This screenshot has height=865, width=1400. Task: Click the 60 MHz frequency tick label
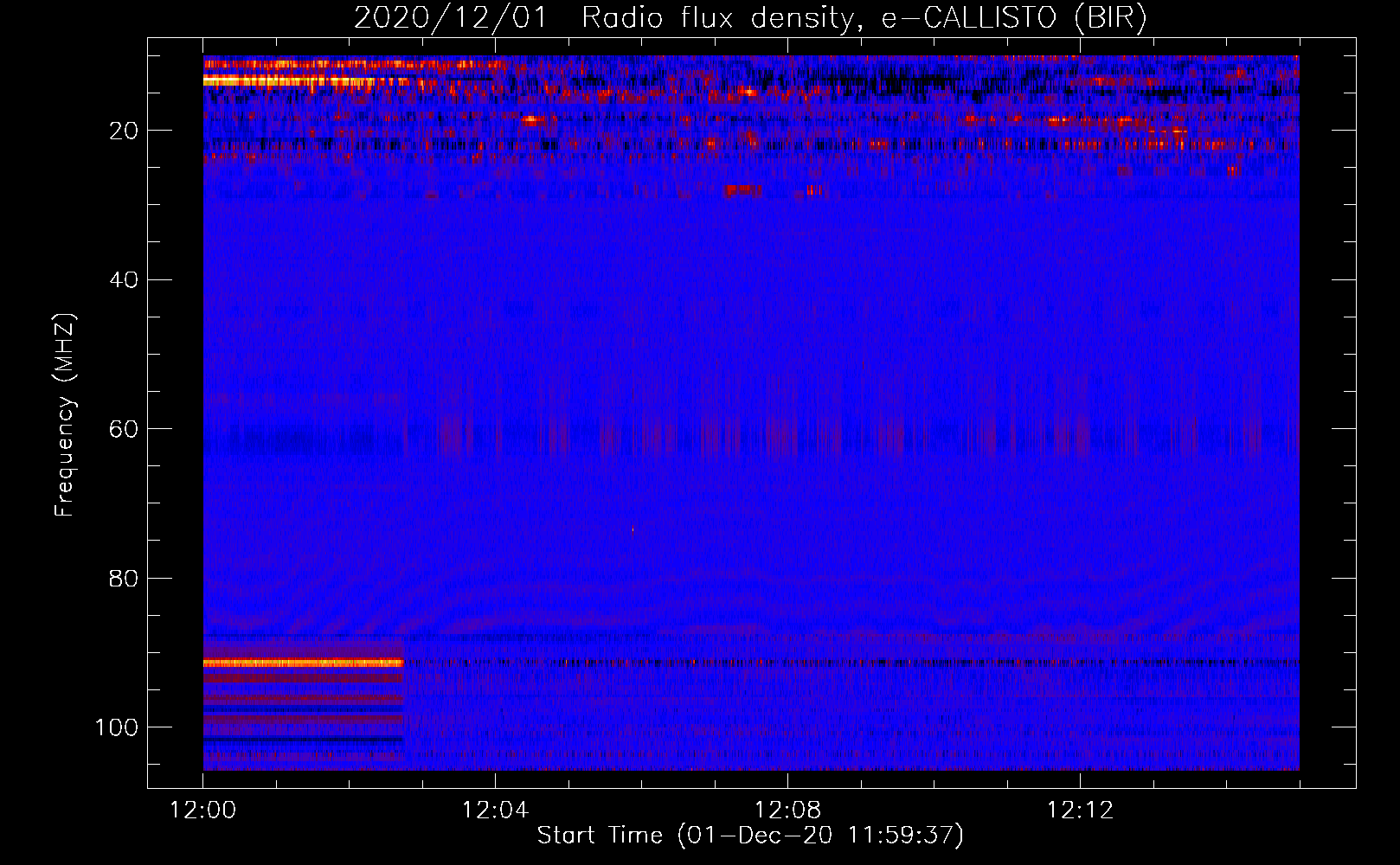[x=125, y=429]
